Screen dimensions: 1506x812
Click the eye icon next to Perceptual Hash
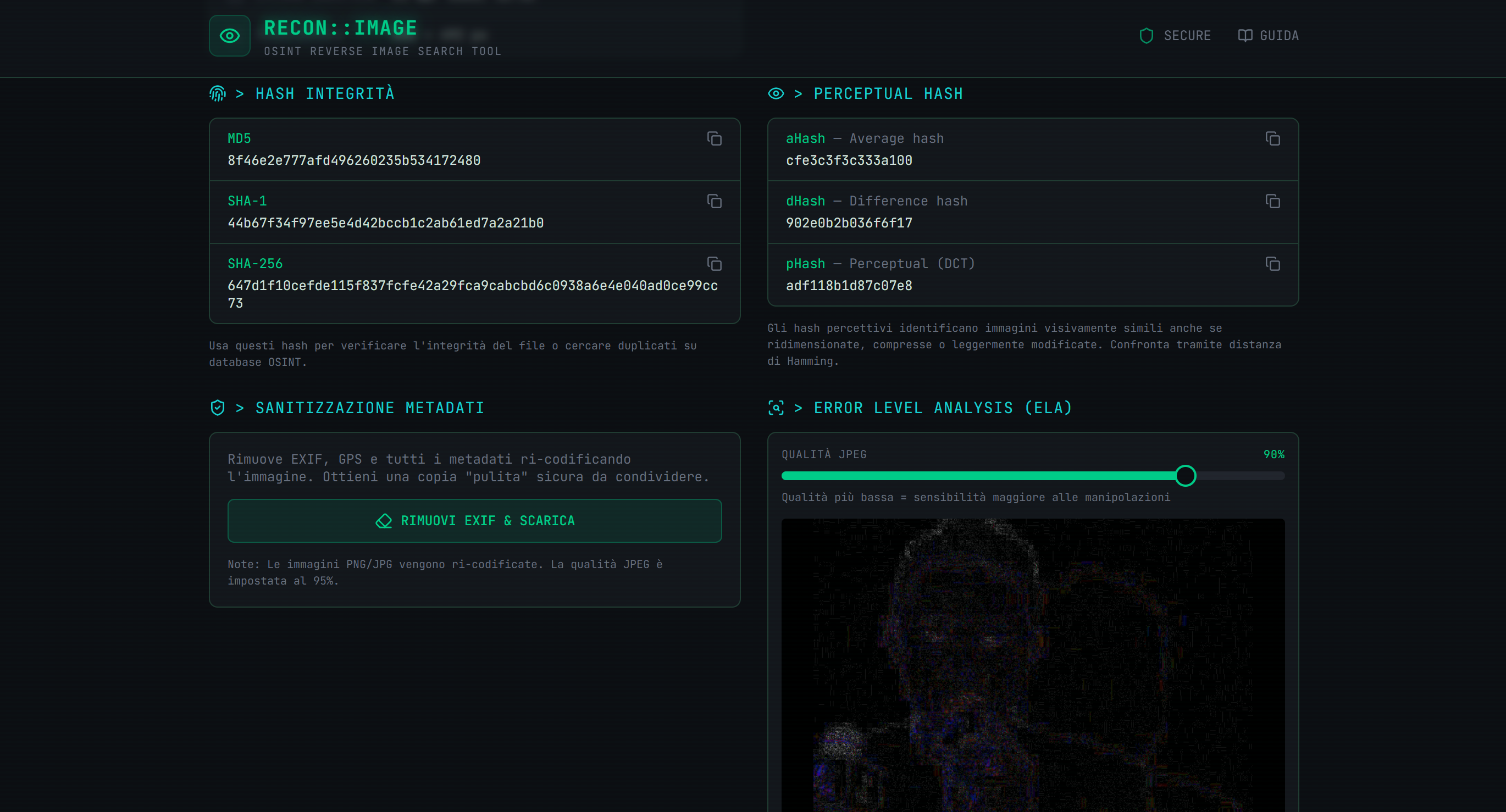(776, 93)
